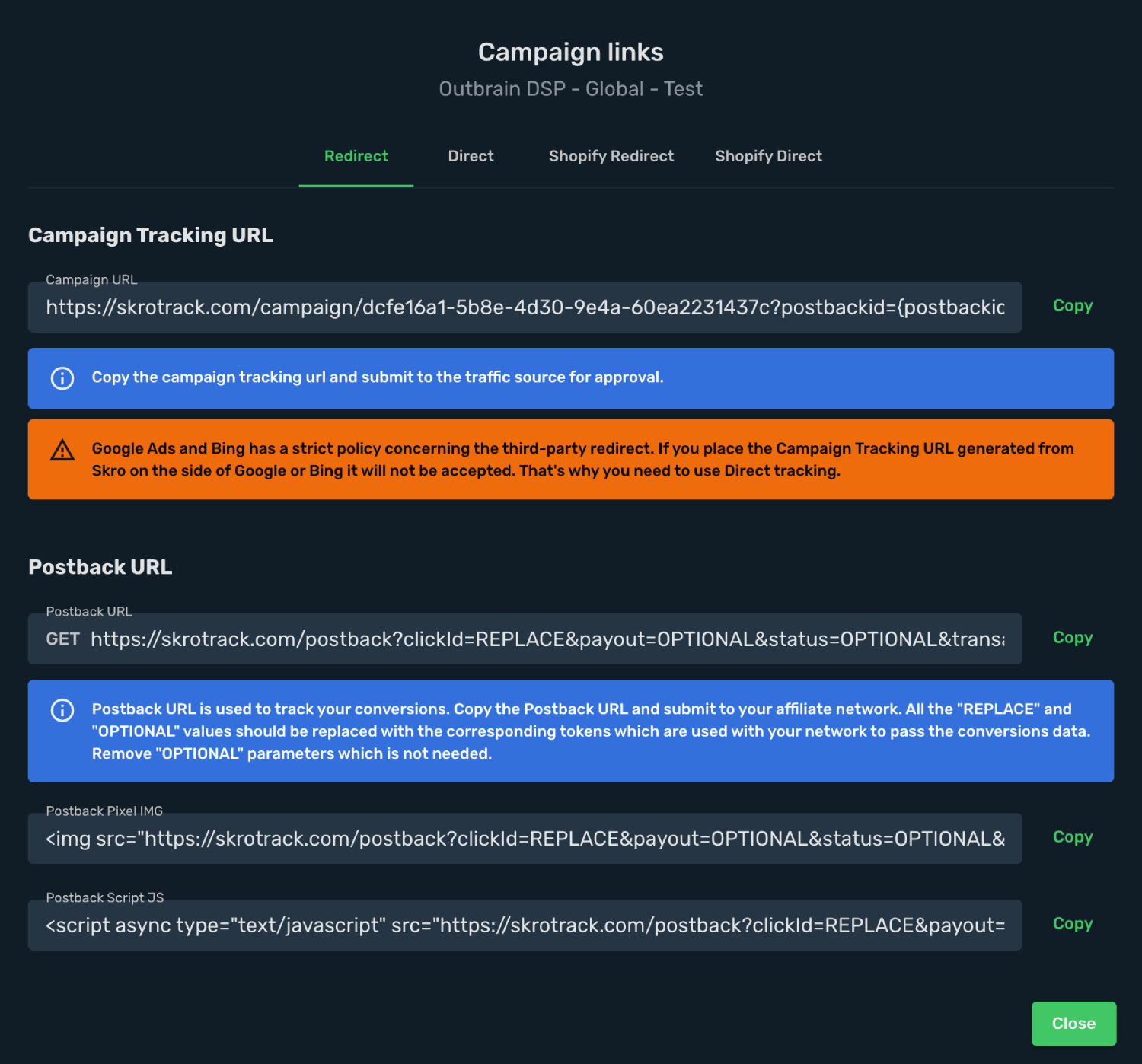Open the Direct tab
1142x1064 pixels.
[471, 156]
